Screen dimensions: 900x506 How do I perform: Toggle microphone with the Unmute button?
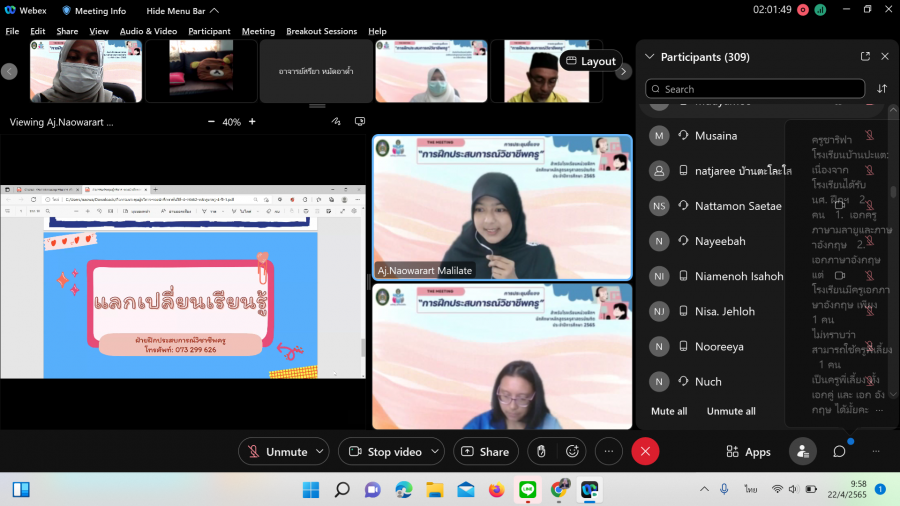tap(277, 452)
